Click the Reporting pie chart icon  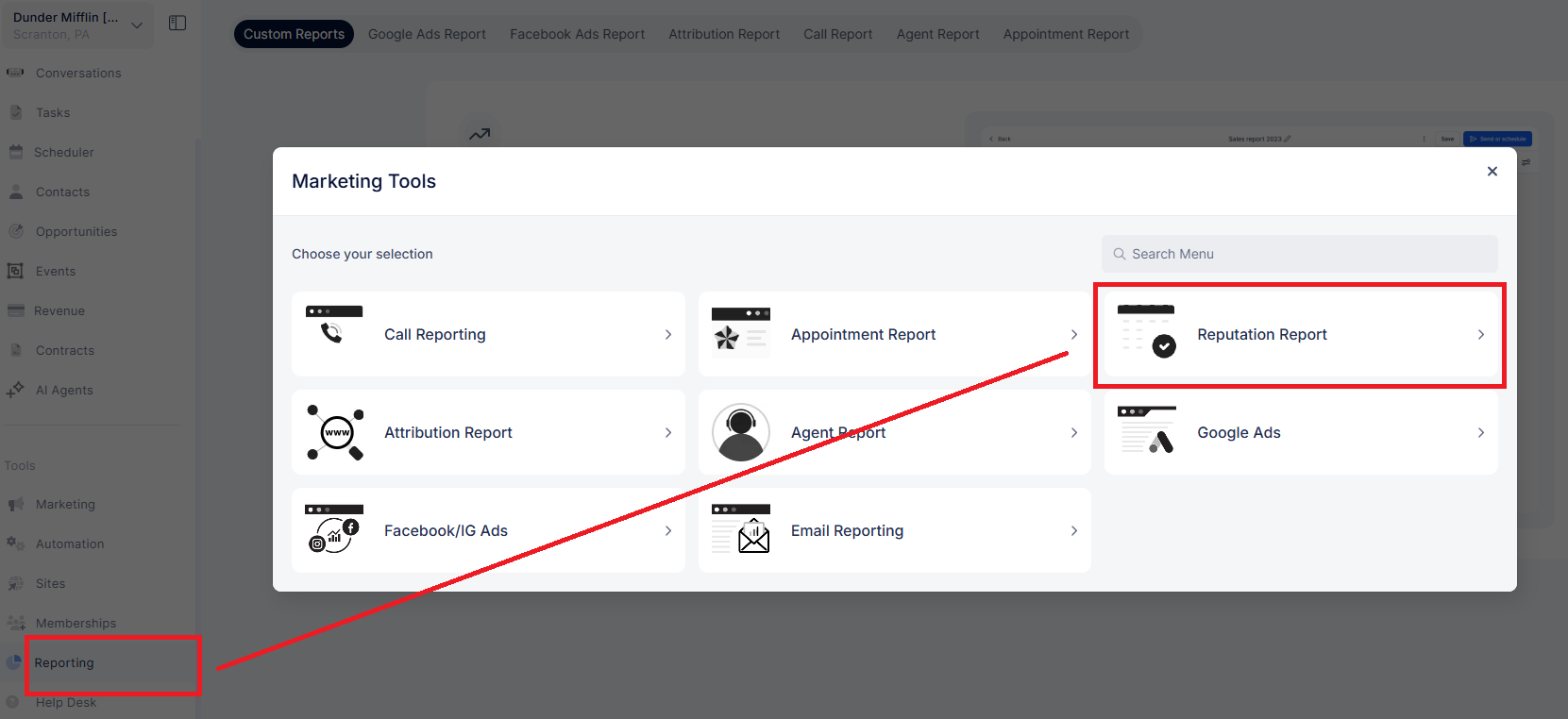coord(13,662)
